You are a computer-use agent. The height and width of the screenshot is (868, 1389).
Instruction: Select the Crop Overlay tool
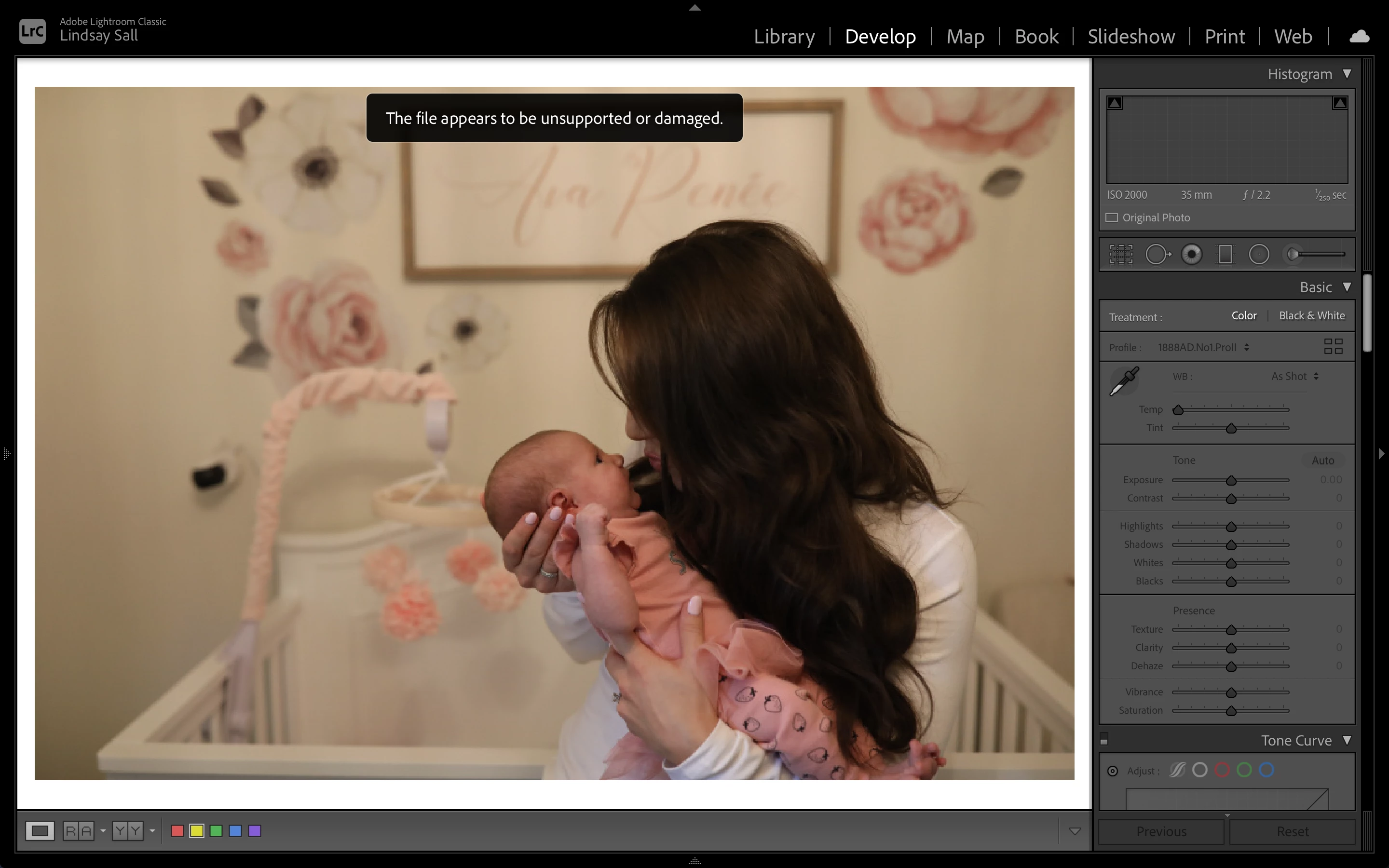(x=1120, y=254)
